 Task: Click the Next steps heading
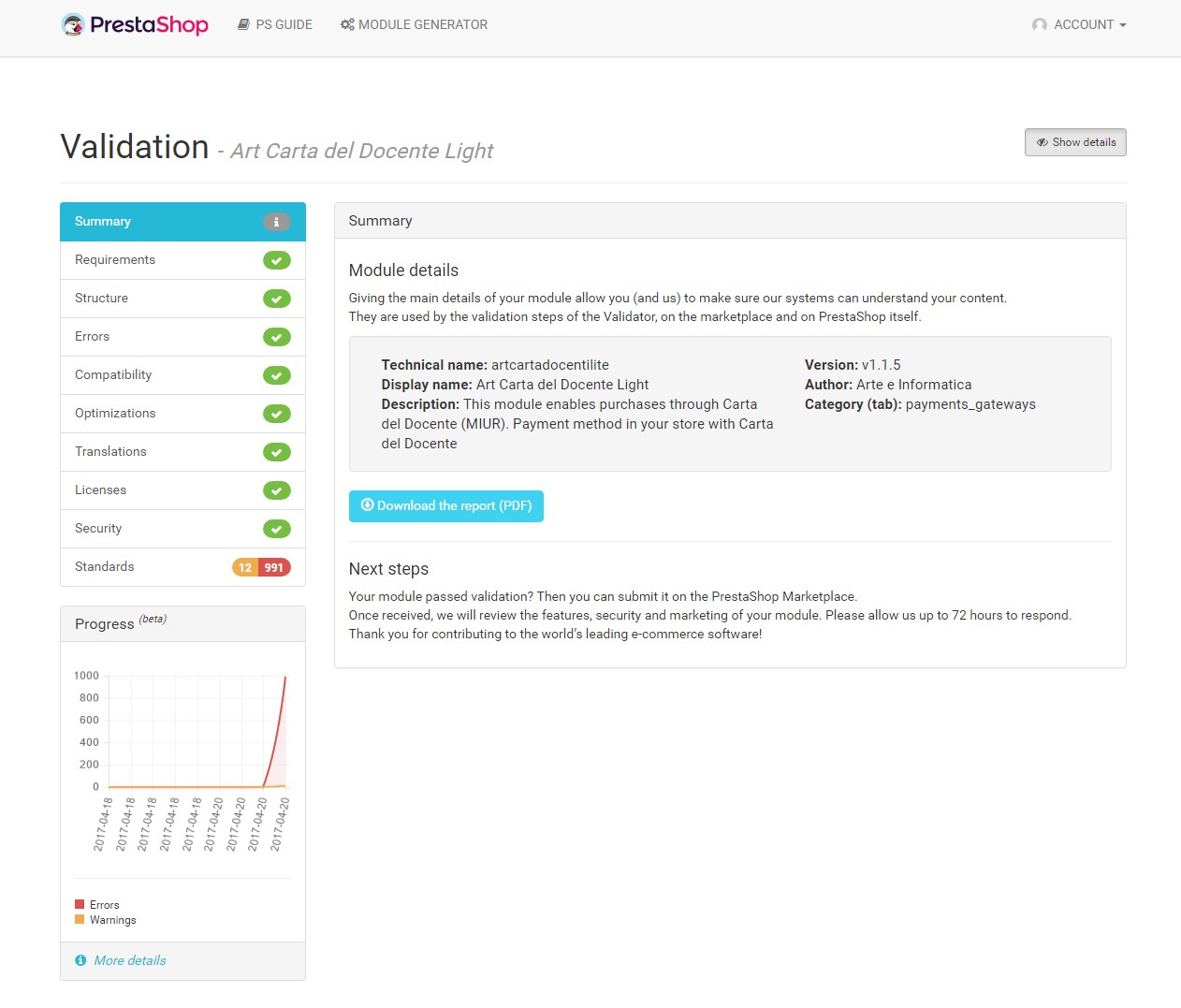pyautogui.click(x=388, y=569)
